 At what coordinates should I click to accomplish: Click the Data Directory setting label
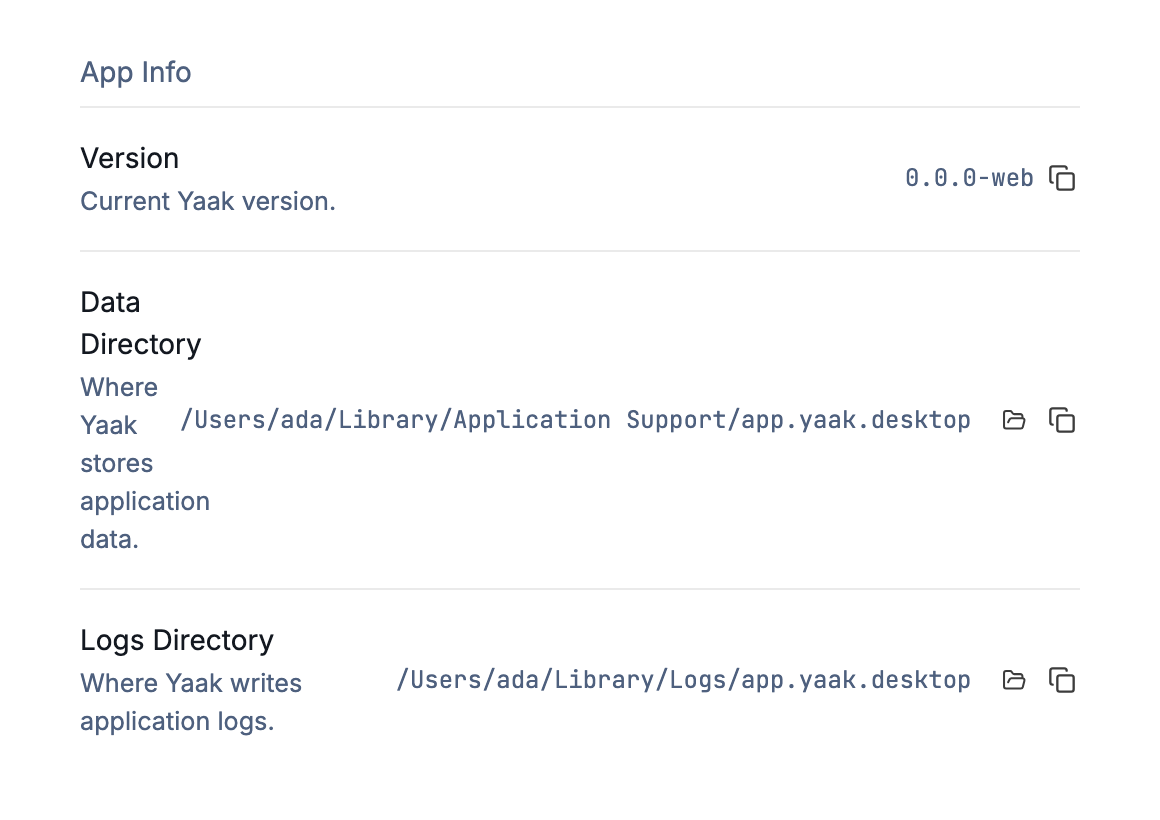pos(141,323)
